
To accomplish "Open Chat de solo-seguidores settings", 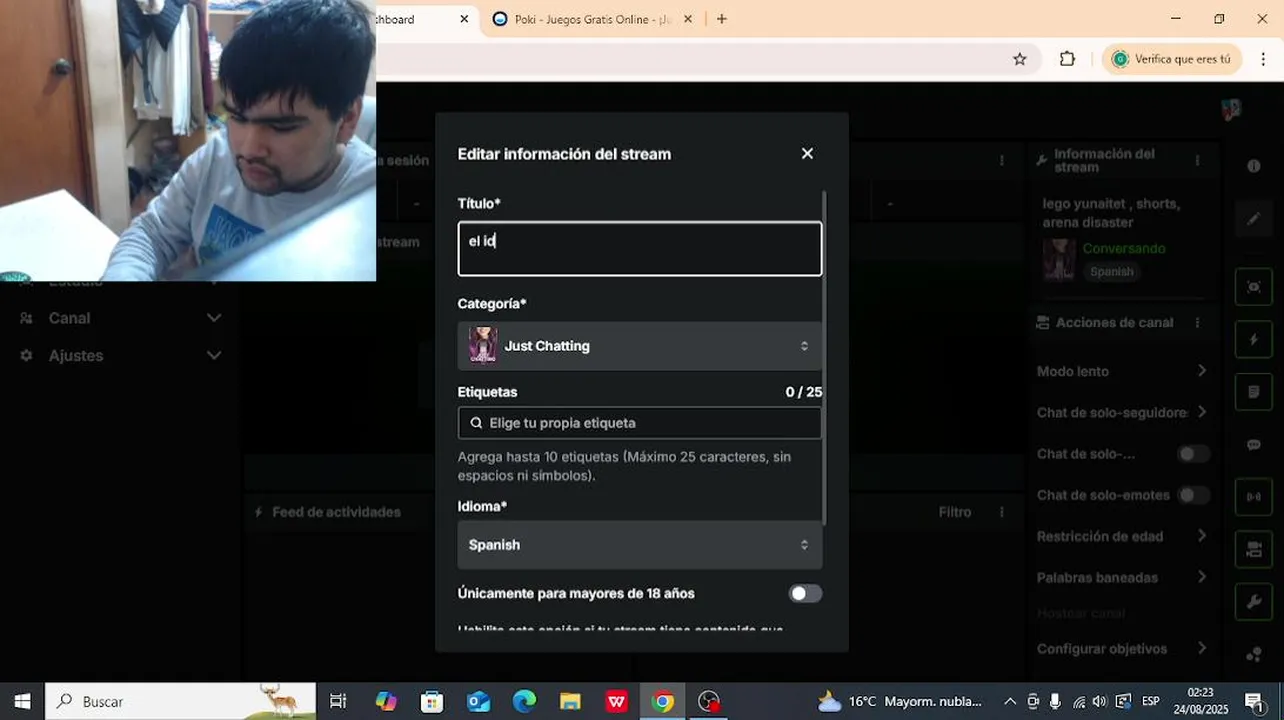I will click(1122, 412).
